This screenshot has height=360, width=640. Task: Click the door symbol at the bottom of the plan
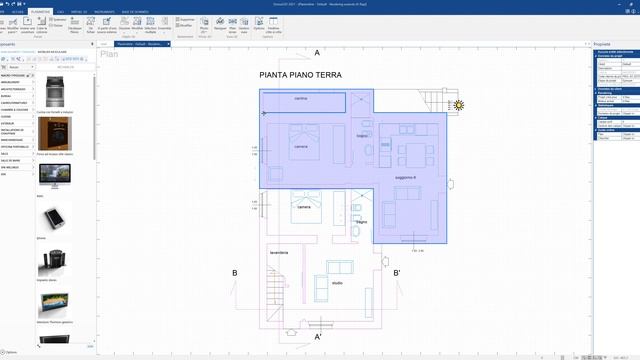coord(291,332)
